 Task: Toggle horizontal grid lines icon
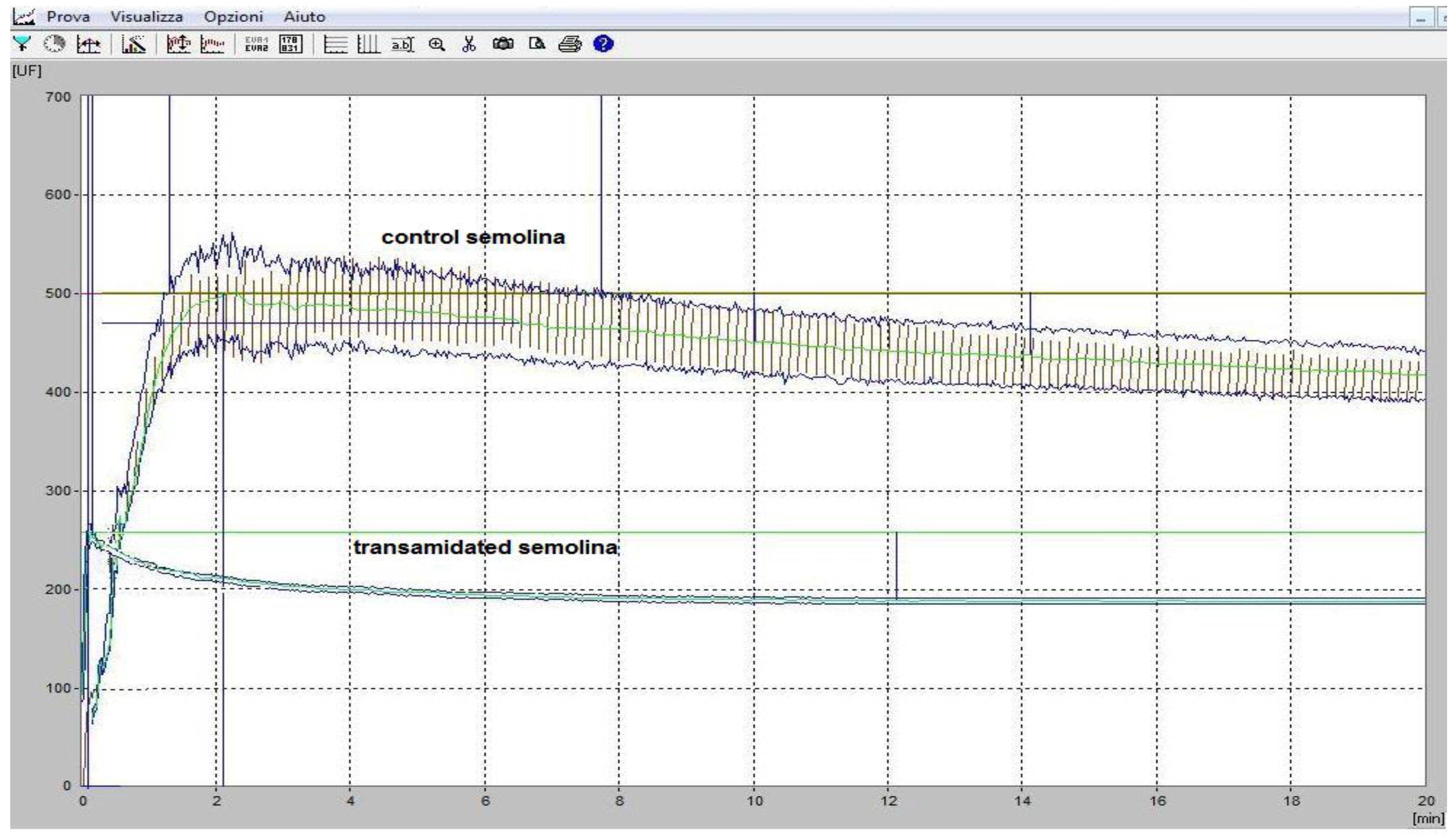335,44
